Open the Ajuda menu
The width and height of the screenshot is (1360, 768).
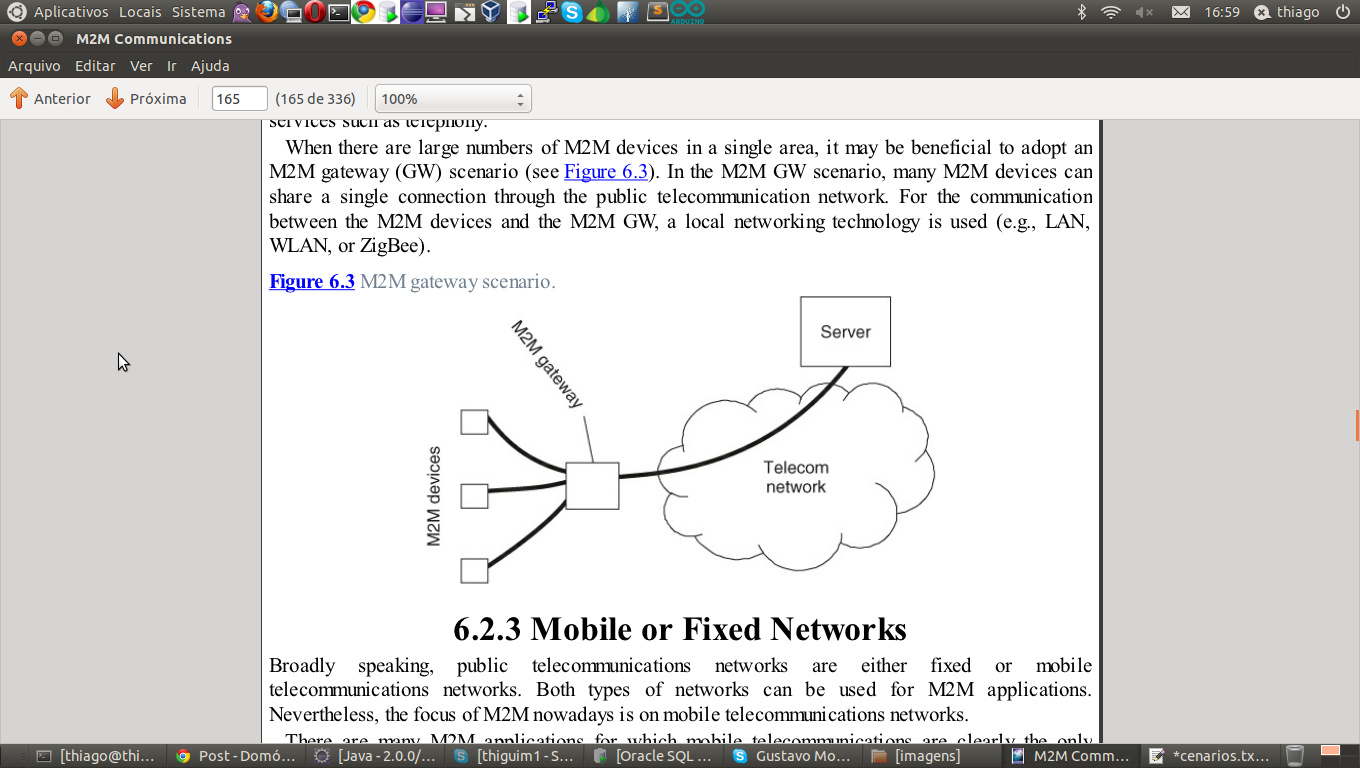coord(210,66)
